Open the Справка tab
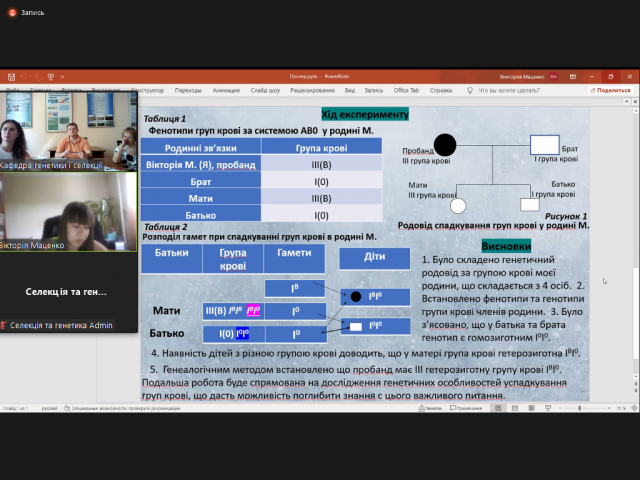Screen dimensions: 640x480 pos(443,89)
